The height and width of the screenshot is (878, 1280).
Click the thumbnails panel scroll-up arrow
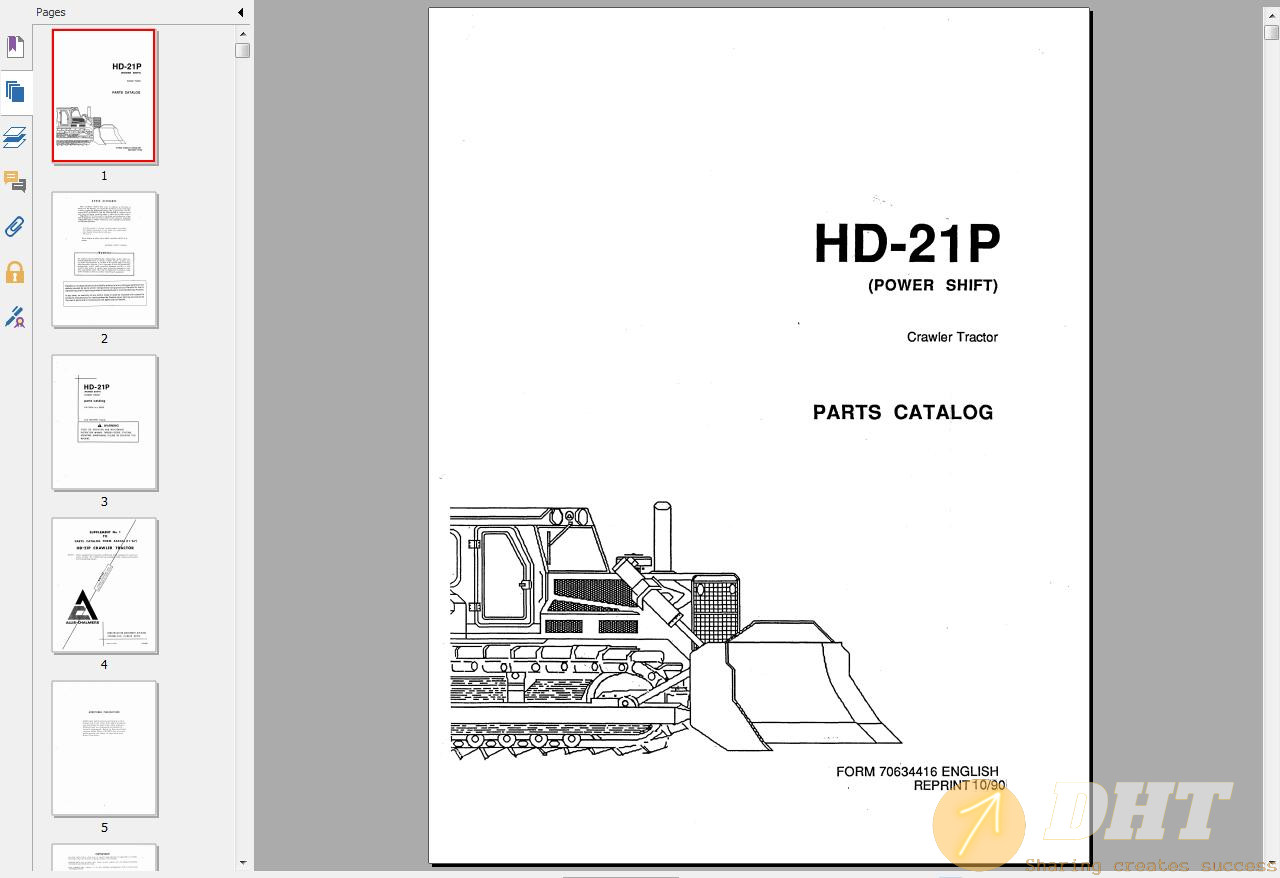pos(243,33)
